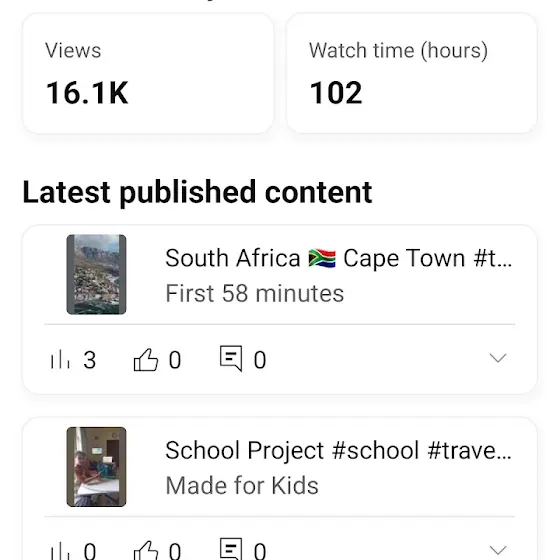The image size is (560, 560).
Task: Tap the thumbs-up likes icon on Cape Town video
Action: tap(146, 359)
